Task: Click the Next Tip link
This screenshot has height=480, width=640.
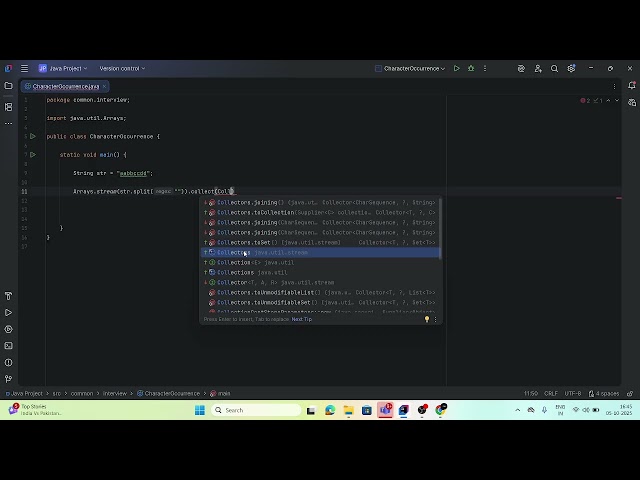Action: point(302,319)
